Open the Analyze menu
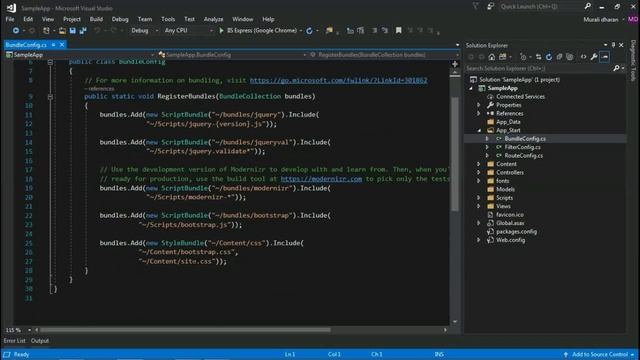The height and width of the screenshot is (360, 640). pyautogui.click(x=213, y=19)
